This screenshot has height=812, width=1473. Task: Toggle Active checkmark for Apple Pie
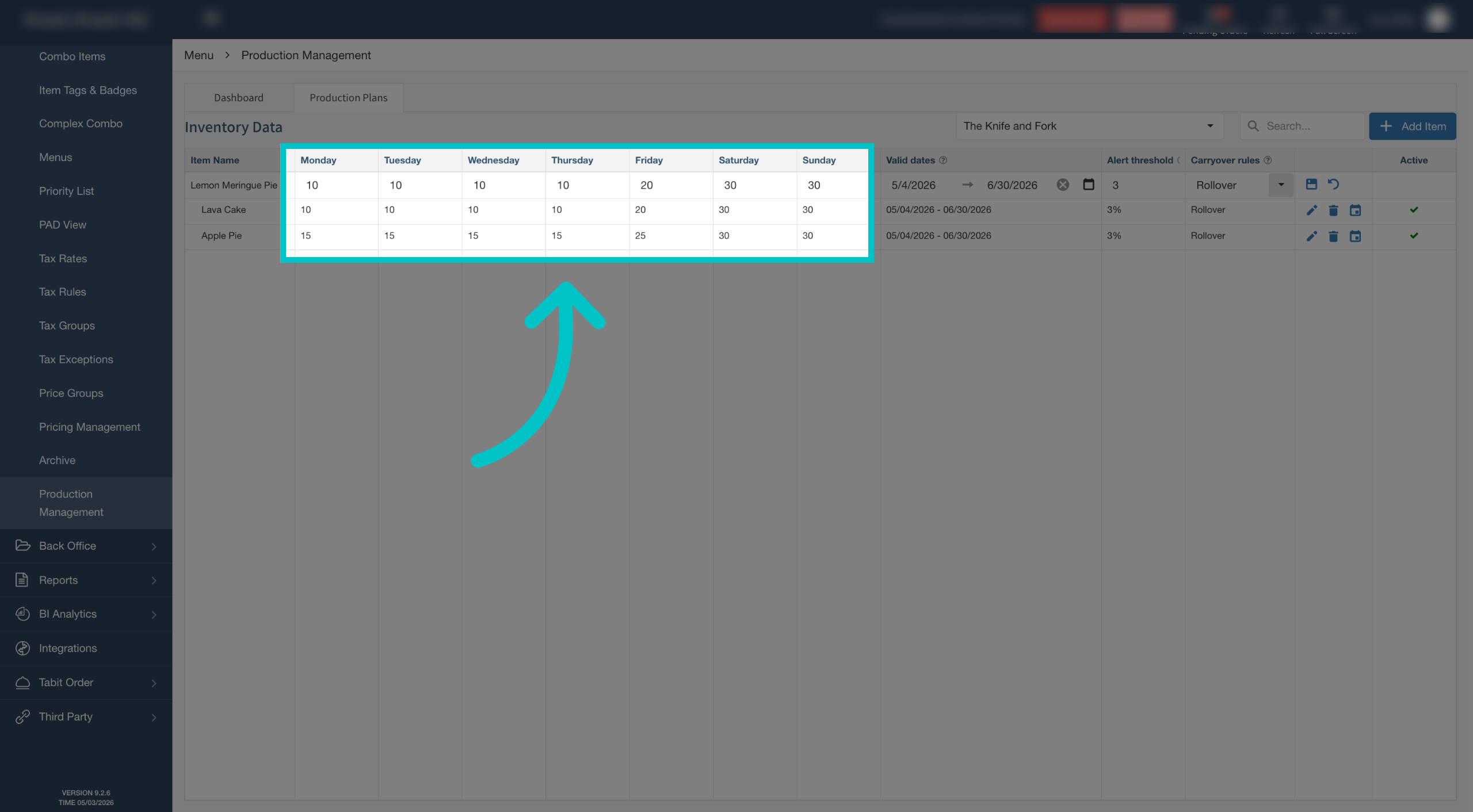(x=1414, y=236)
